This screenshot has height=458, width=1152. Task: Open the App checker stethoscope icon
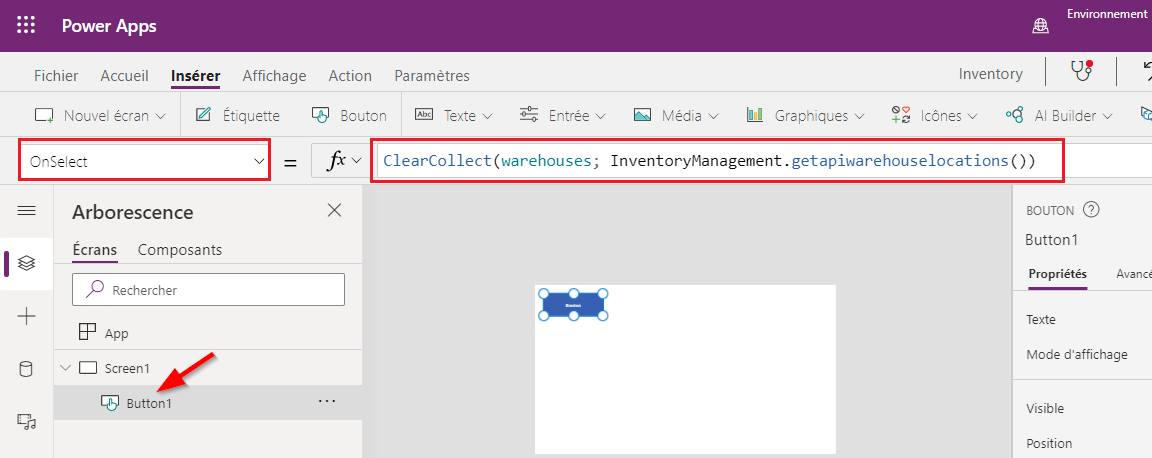pos(1081,71)
